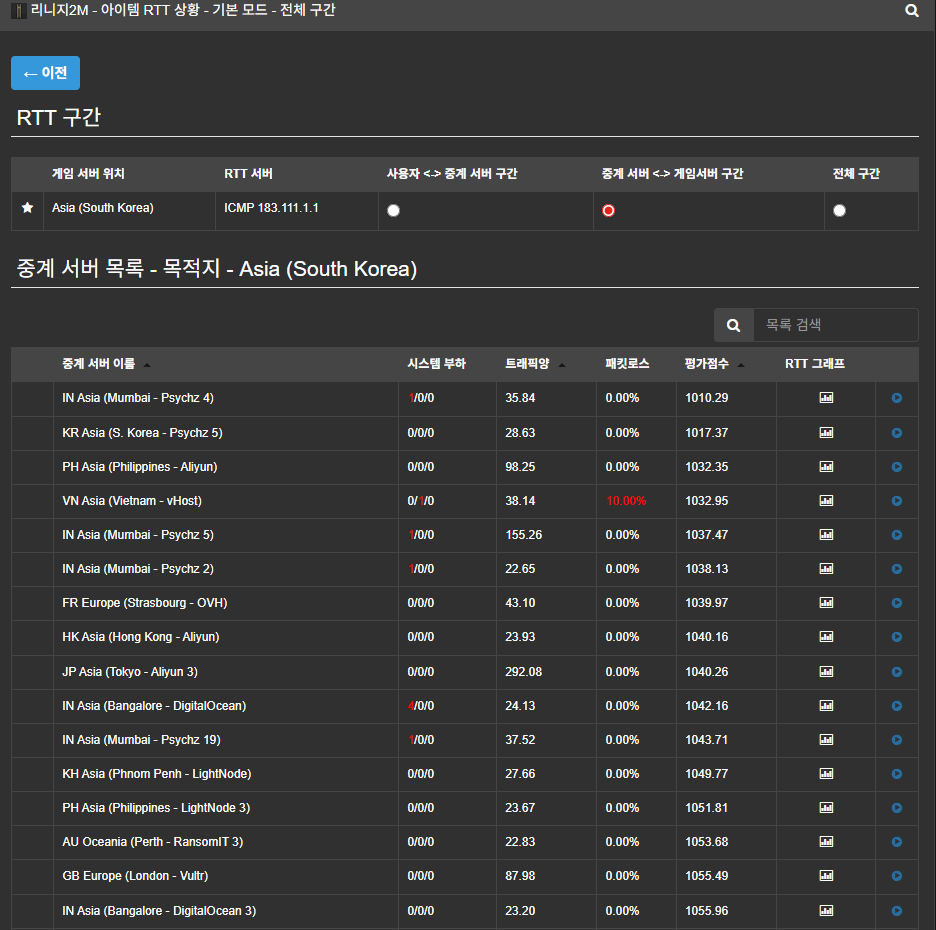936x930 pixels.
Task: Click the search magnifier icon in header
Action: [x=911, y=11]
